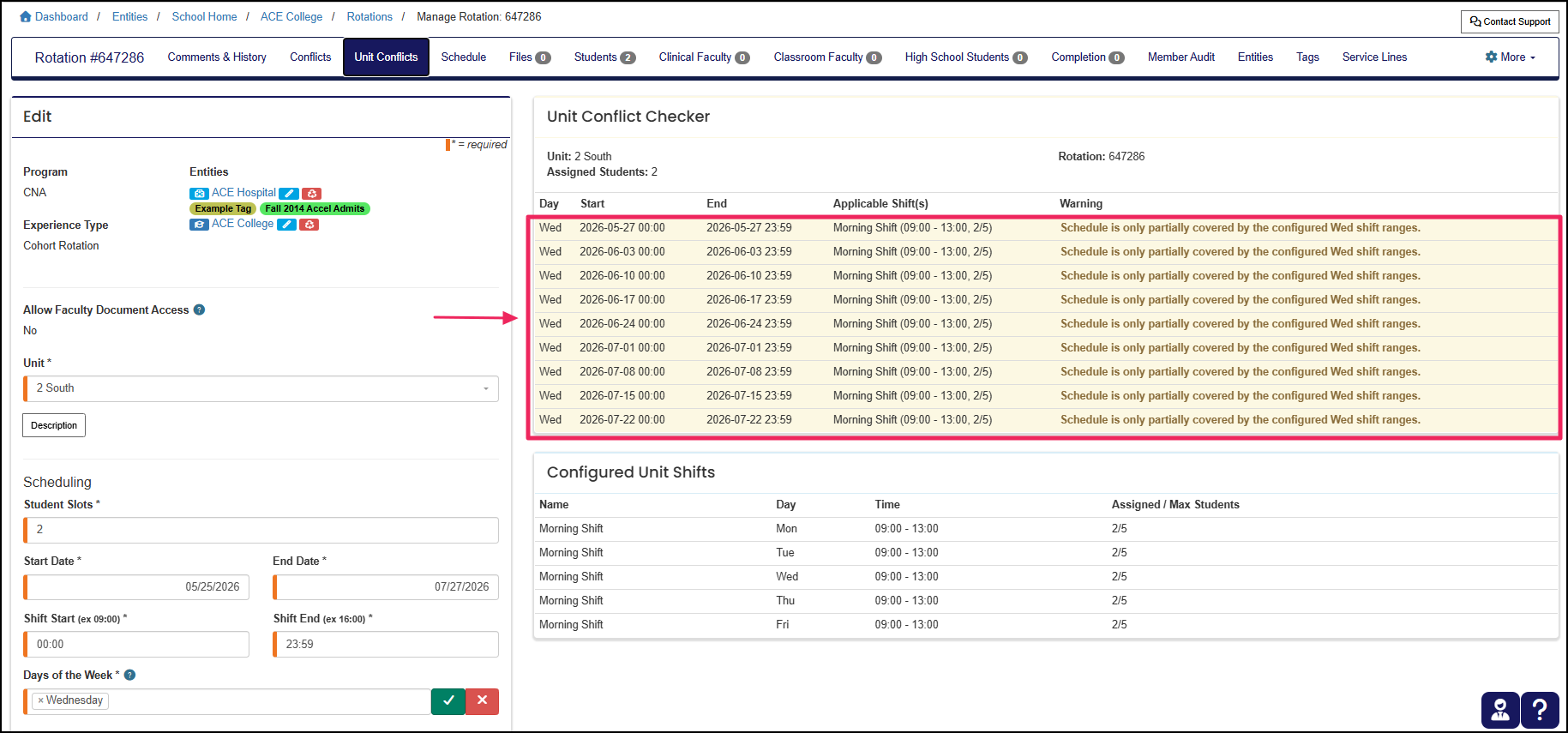
Task: Click the Contact Support button
Action: coord(1510,21)
